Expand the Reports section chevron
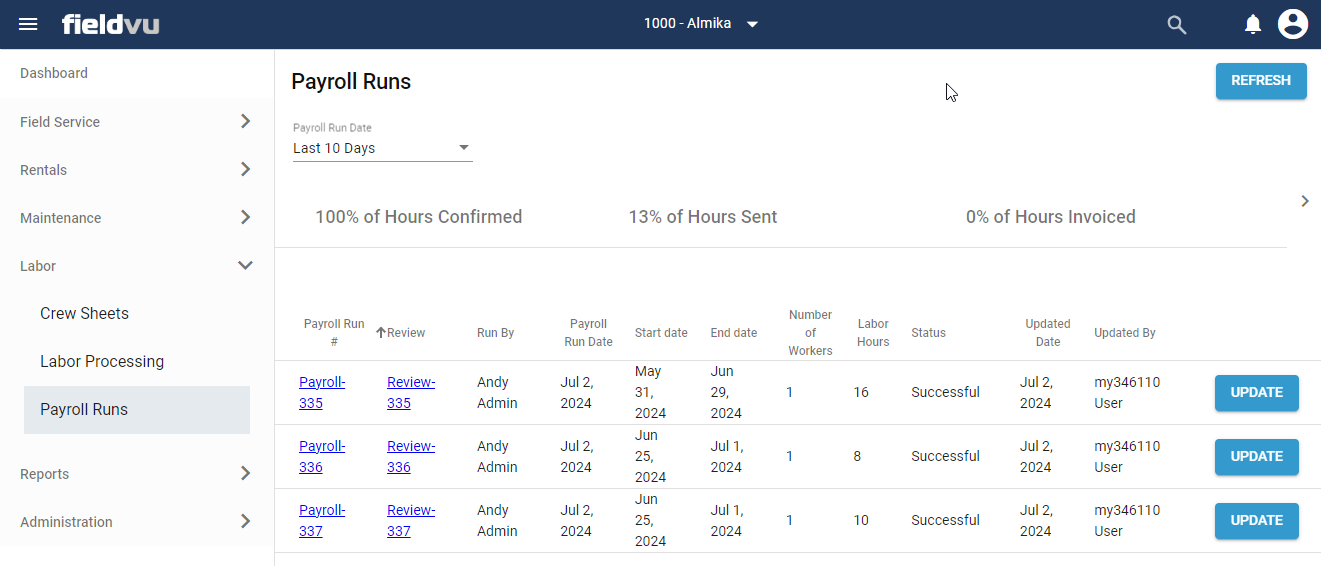This screenshot has height=566, width=1321. (245, 474)
